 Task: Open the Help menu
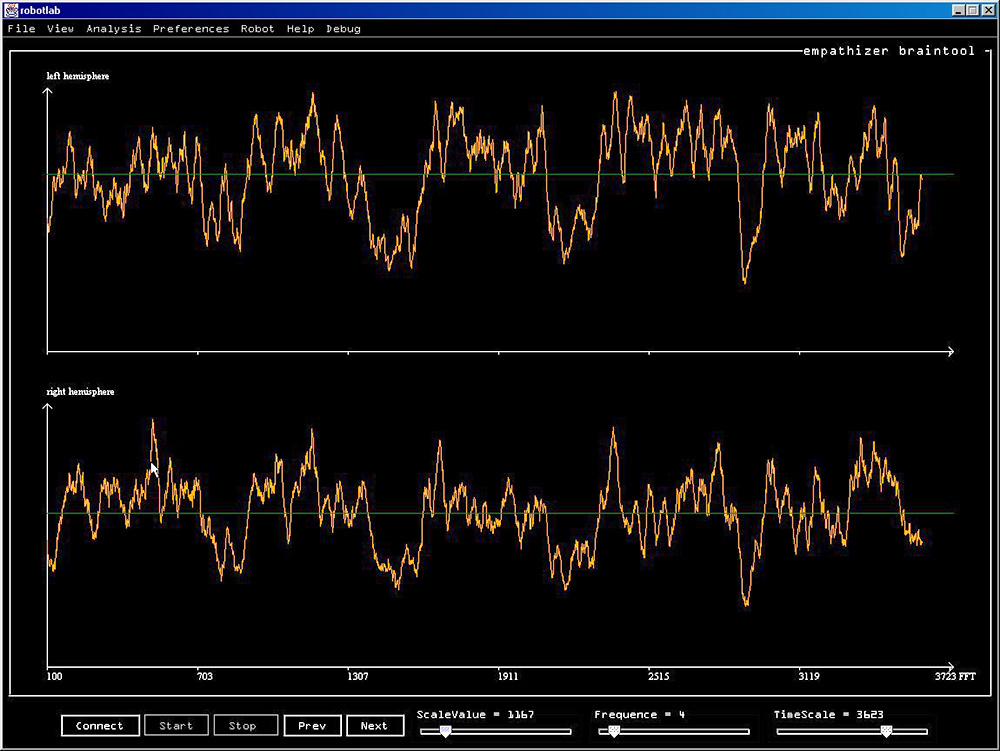click(x=300, y=29)
